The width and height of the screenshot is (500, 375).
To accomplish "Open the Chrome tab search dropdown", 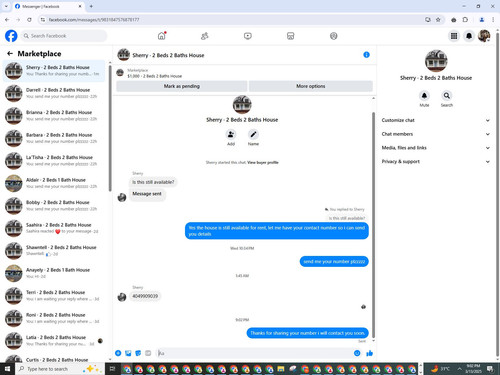I will 6,6.
